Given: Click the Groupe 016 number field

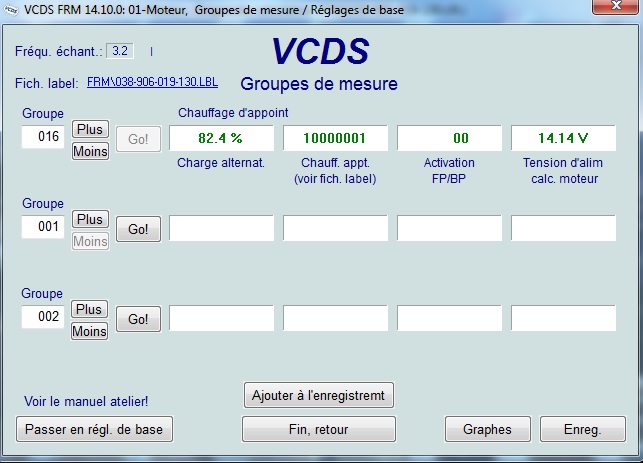Looking at the screenshot, I should click(43, 137).
